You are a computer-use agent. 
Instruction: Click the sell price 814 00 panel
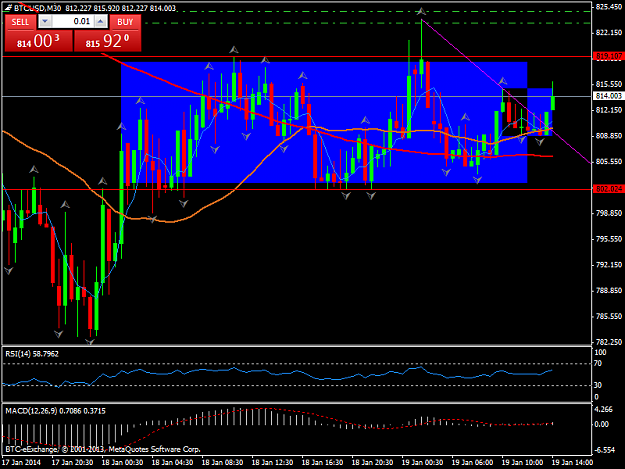tap(39, 41)
